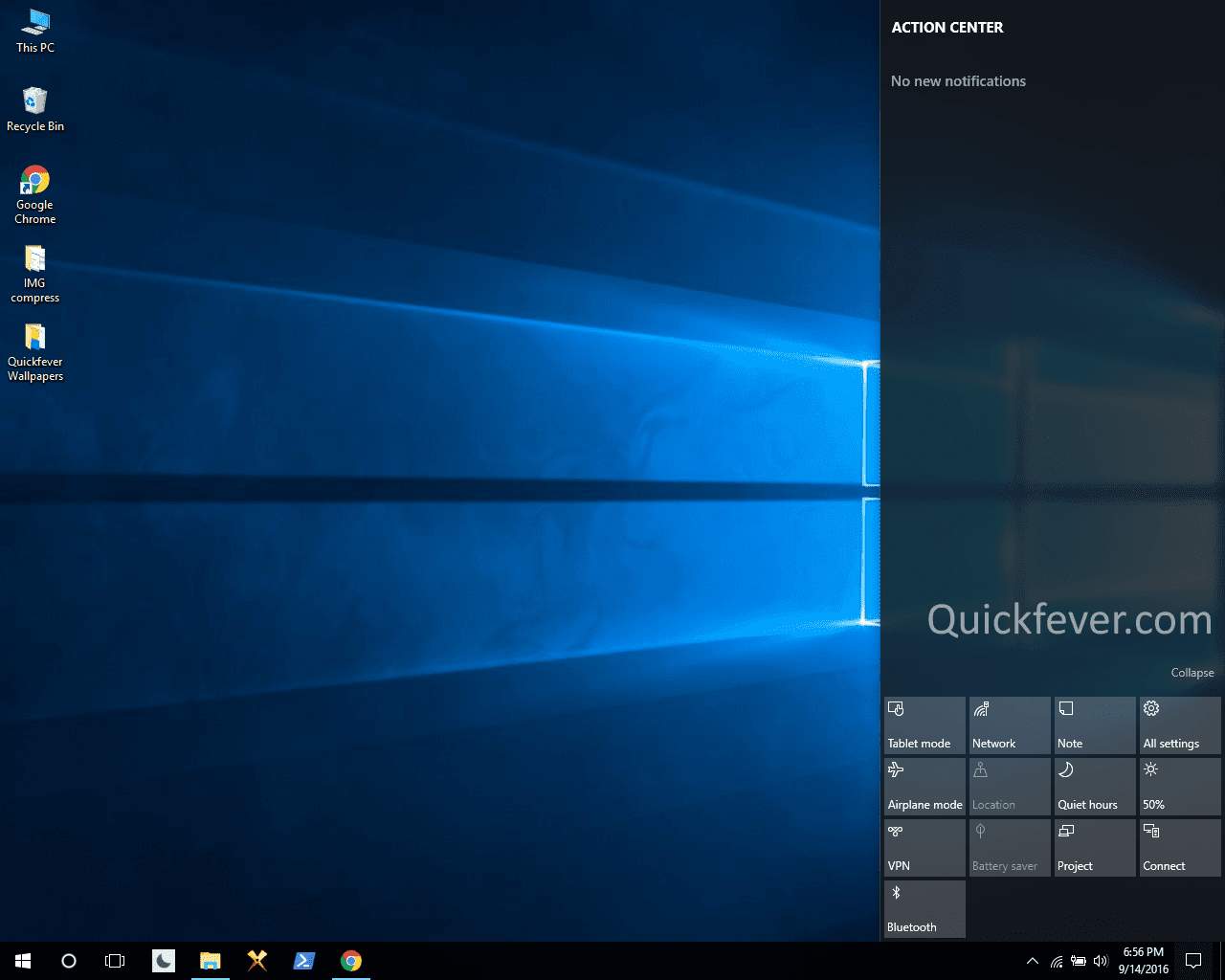Open the IMG compress folder
Screen dimensions: 1225x980
coord(35,274)
